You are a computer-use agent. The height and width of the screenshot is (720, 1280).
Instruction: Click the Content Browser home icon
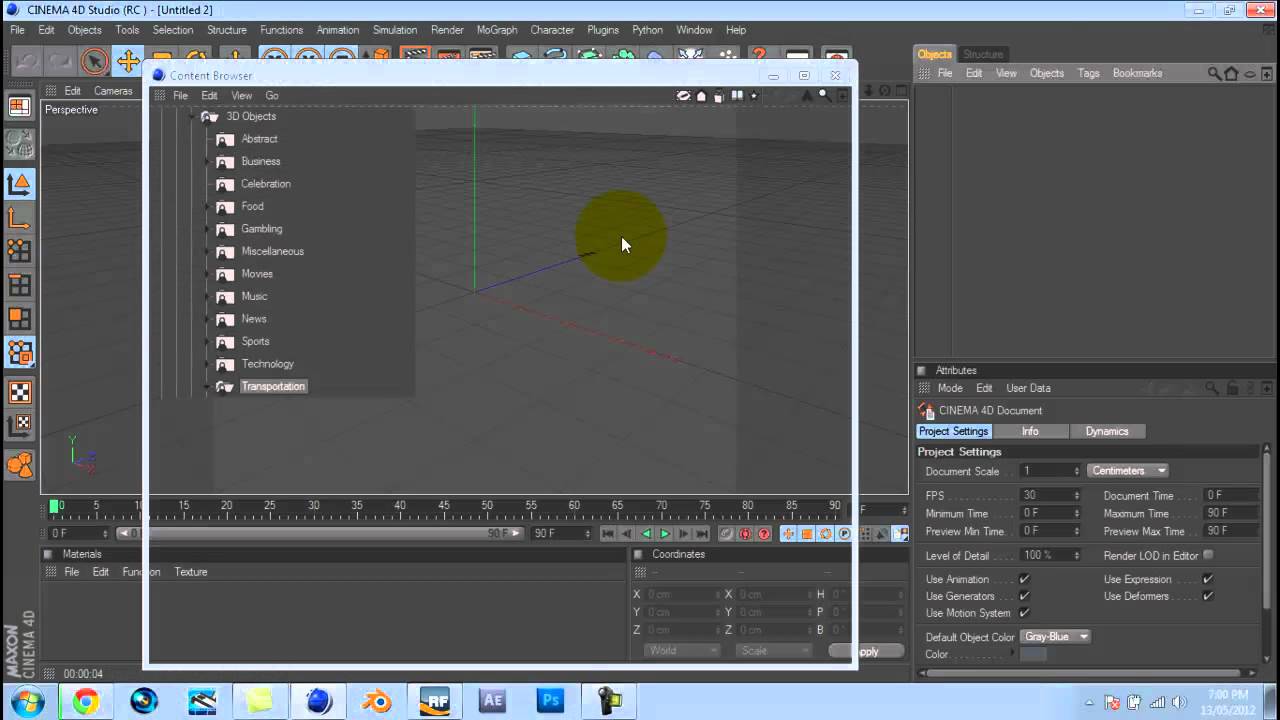701,96
